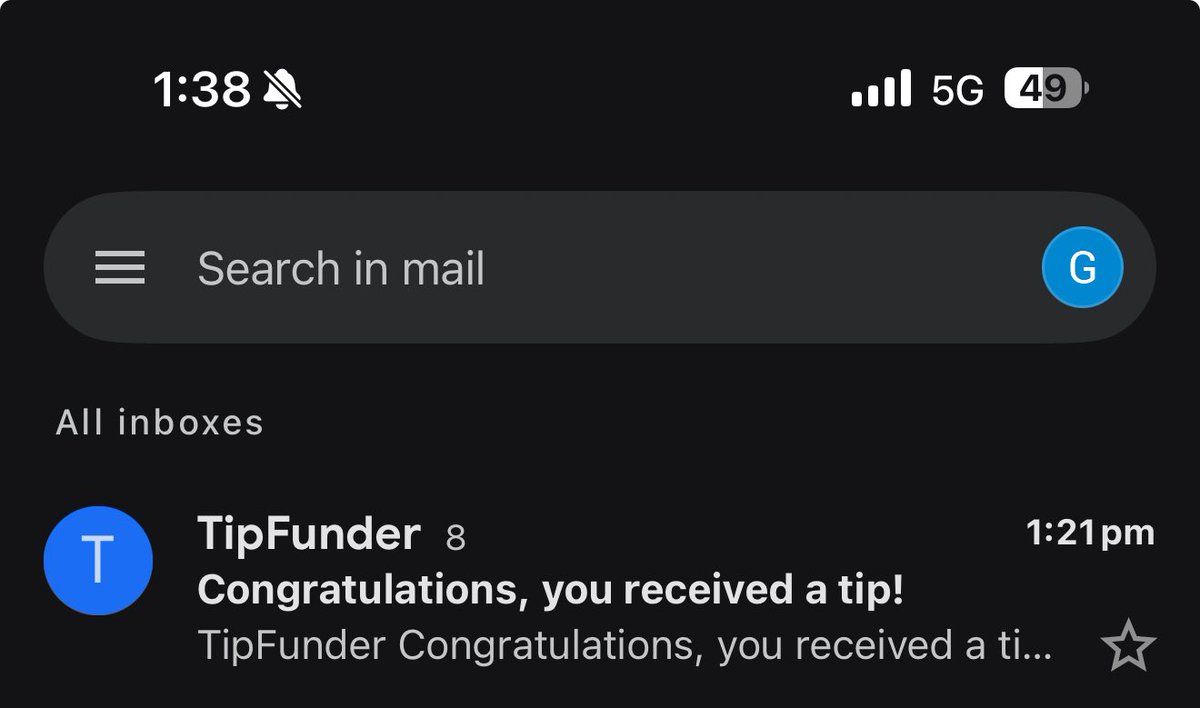Focus the Search in mail field
The image size is (1200, 708).
[600, 268]
